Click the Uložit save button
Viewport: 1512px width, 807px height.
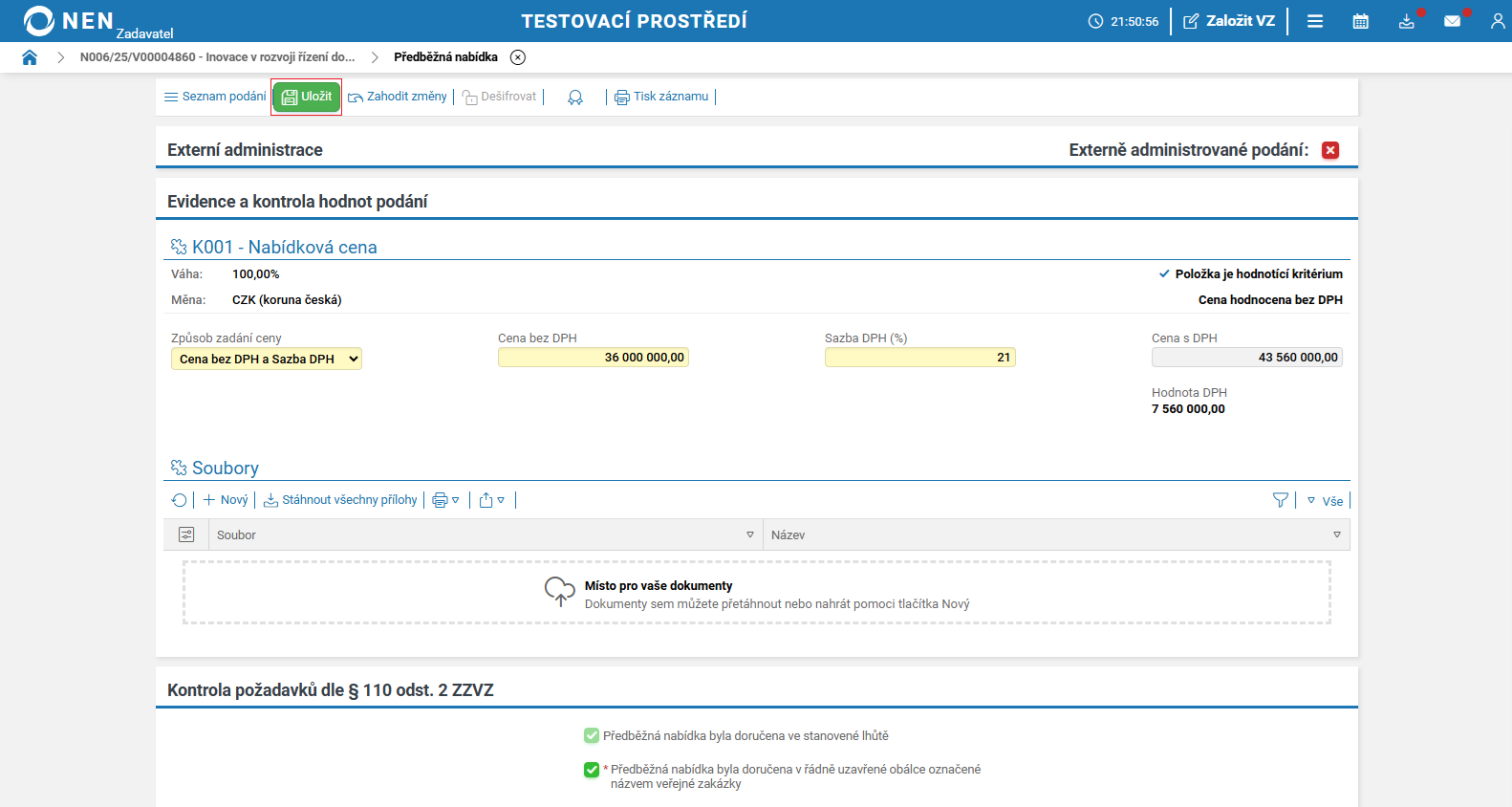307,97
